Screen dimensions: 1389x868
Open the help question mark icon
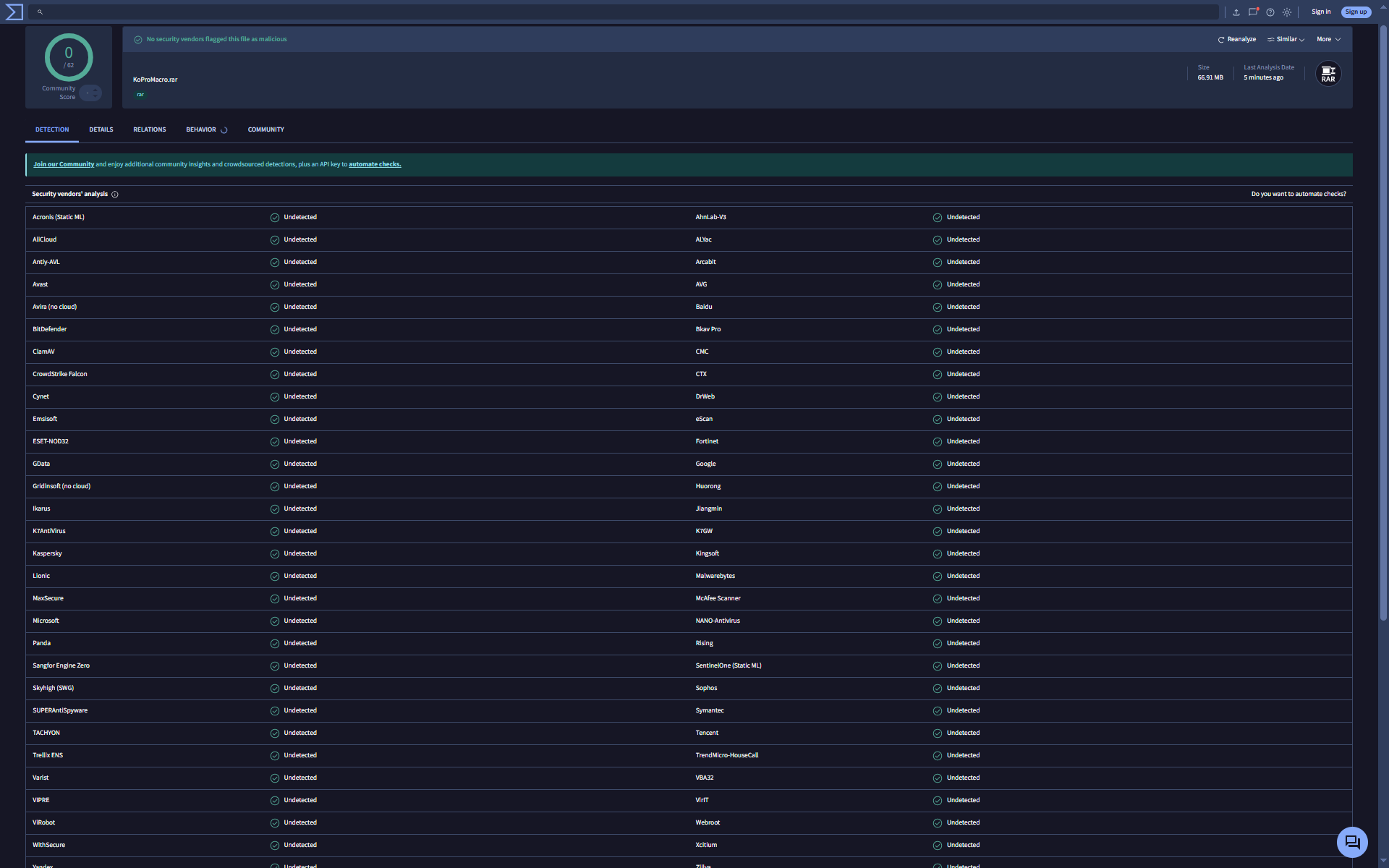click(x=1270, y=12)
